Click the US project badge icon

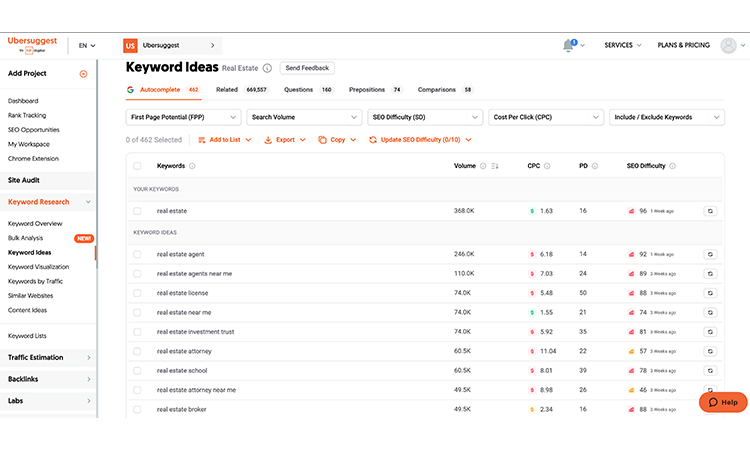pos(130,45)
